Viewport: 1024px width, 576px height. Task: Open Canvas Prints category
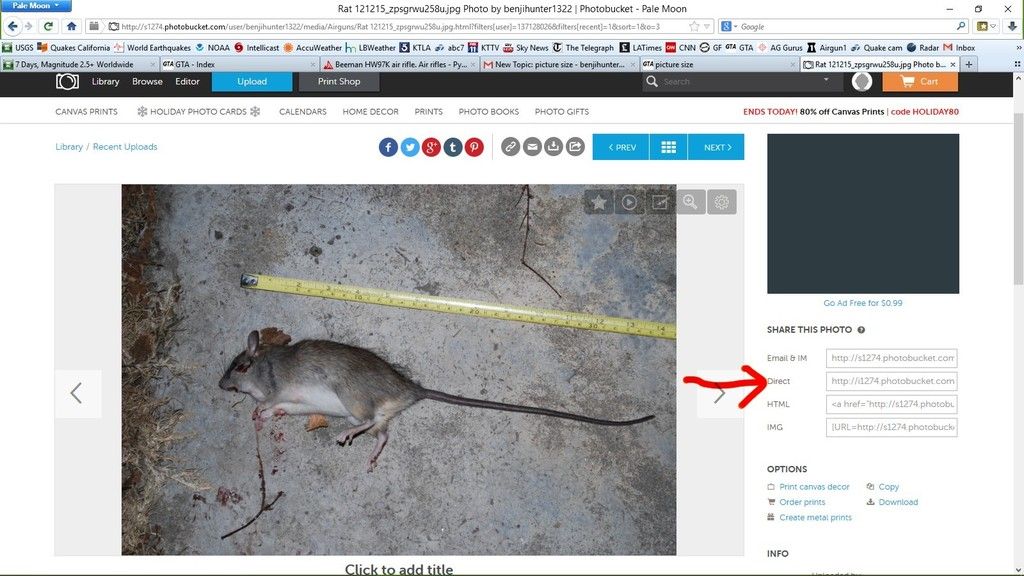click(x=86, y=112)
